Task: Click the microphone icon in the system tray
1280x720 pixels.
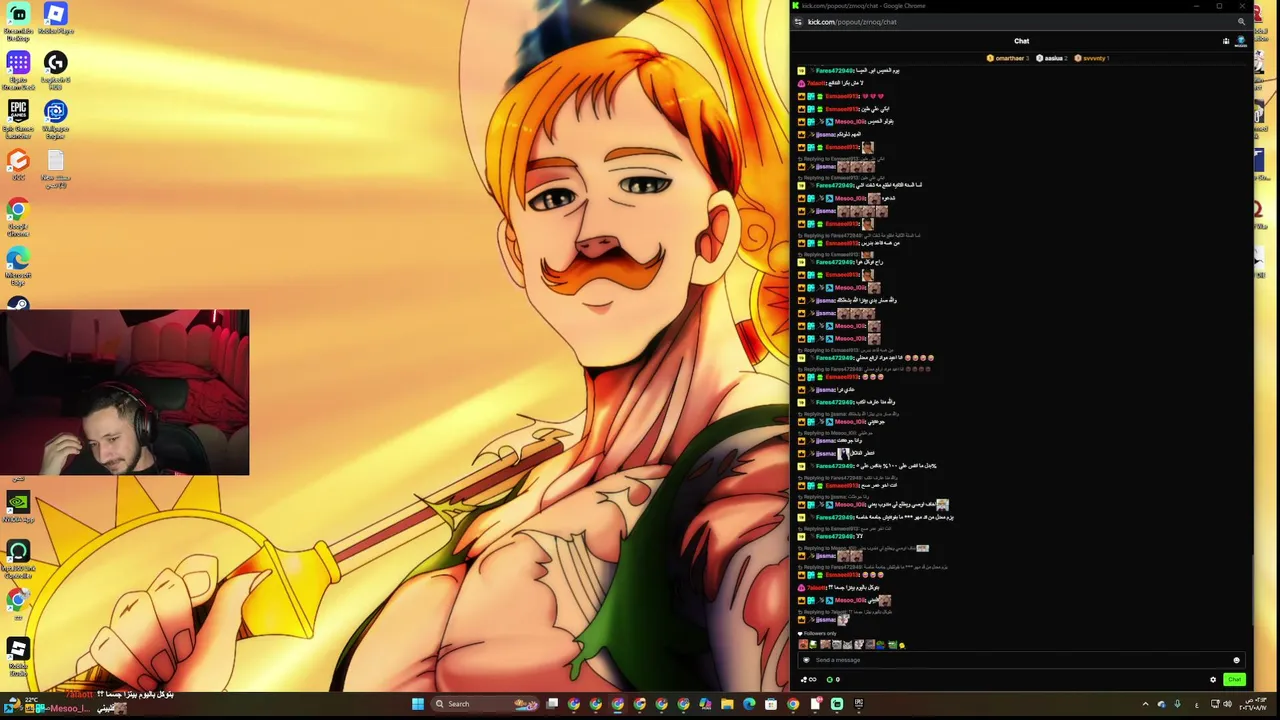Action: 1177,704
